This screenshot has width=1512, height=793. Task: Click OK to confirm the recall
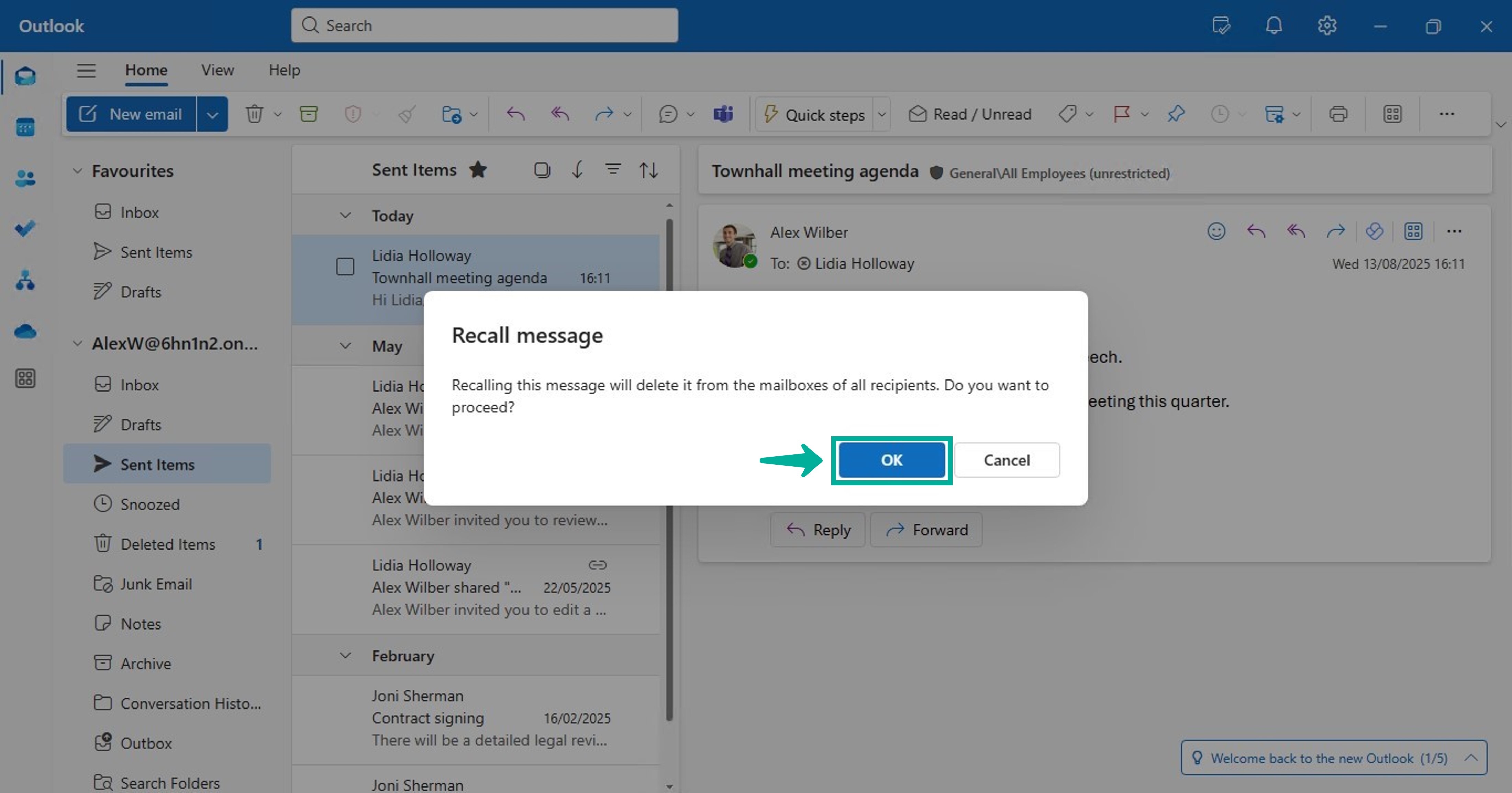pos(891,460)
